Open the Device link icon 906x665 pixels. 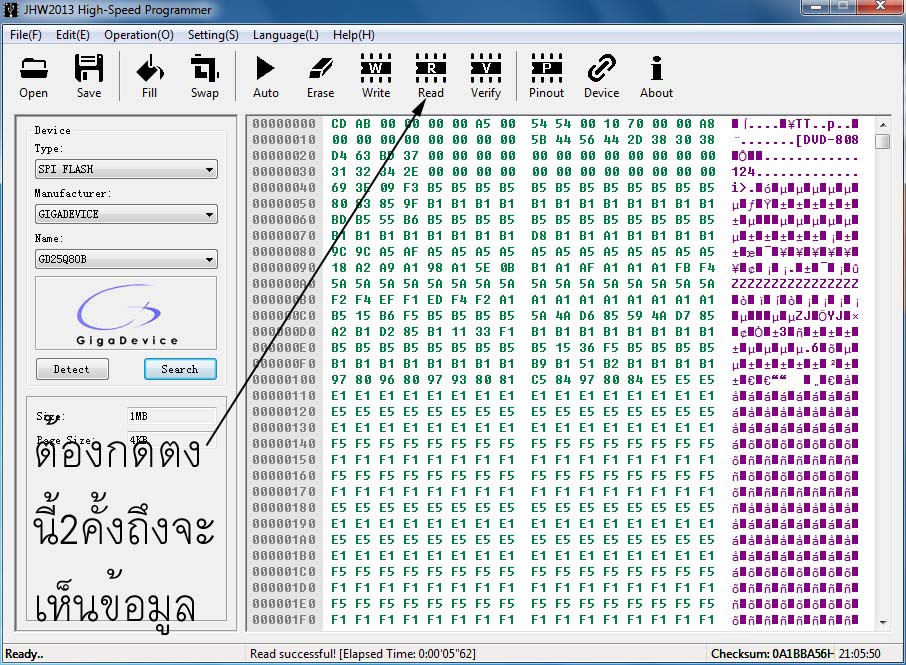click(x=601, y=76)
